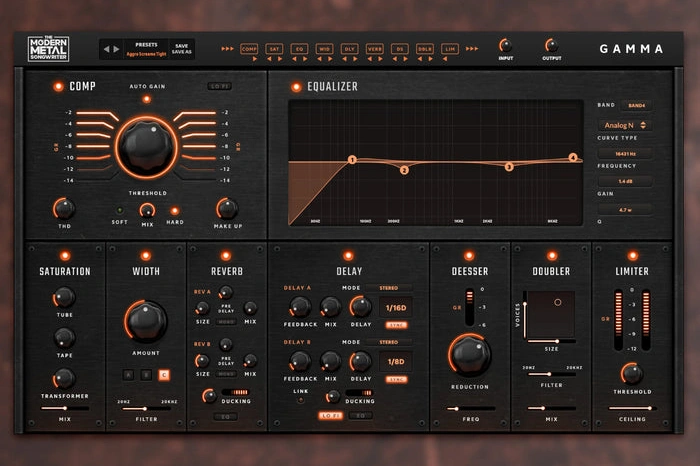Load the next preset with right arrow
The image size is (700, 466).
click(116, 49)
